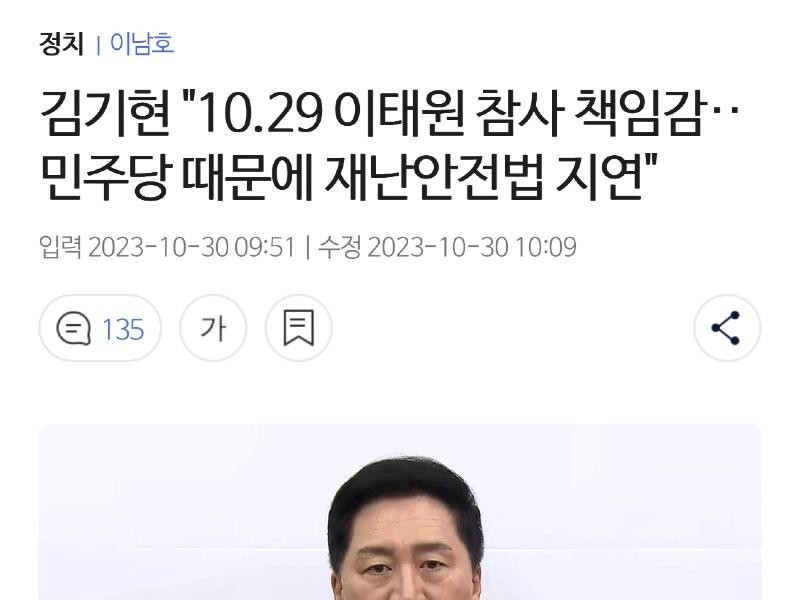
Task: Share the article using the share icon
Action: 727,328
